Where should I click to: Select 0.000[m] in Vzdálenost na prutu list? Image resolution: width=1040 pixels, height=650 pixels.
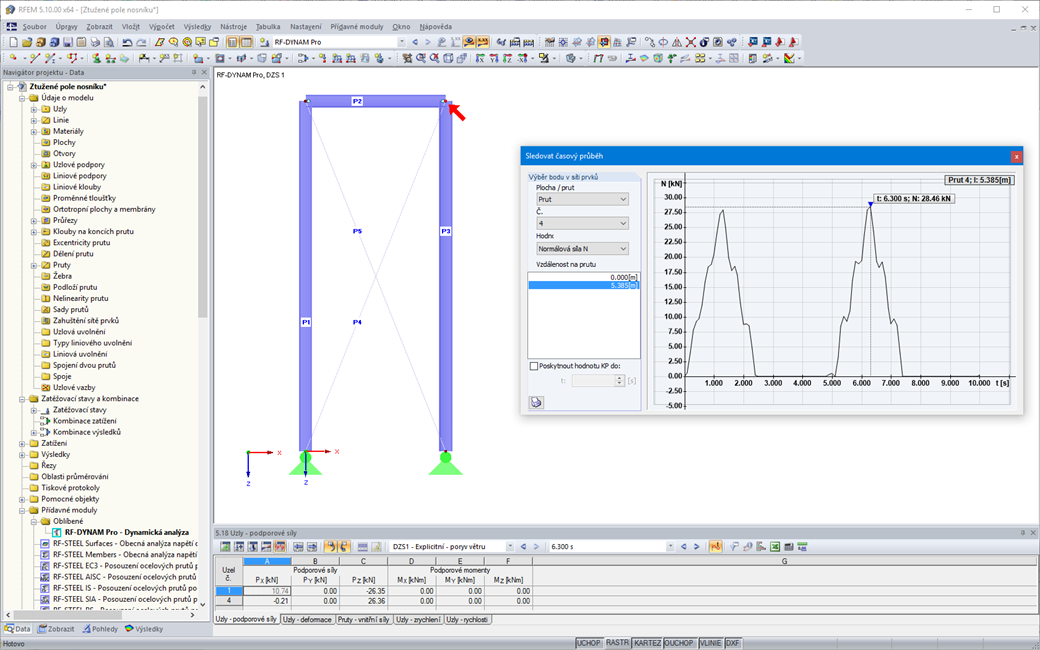[584, 277]
